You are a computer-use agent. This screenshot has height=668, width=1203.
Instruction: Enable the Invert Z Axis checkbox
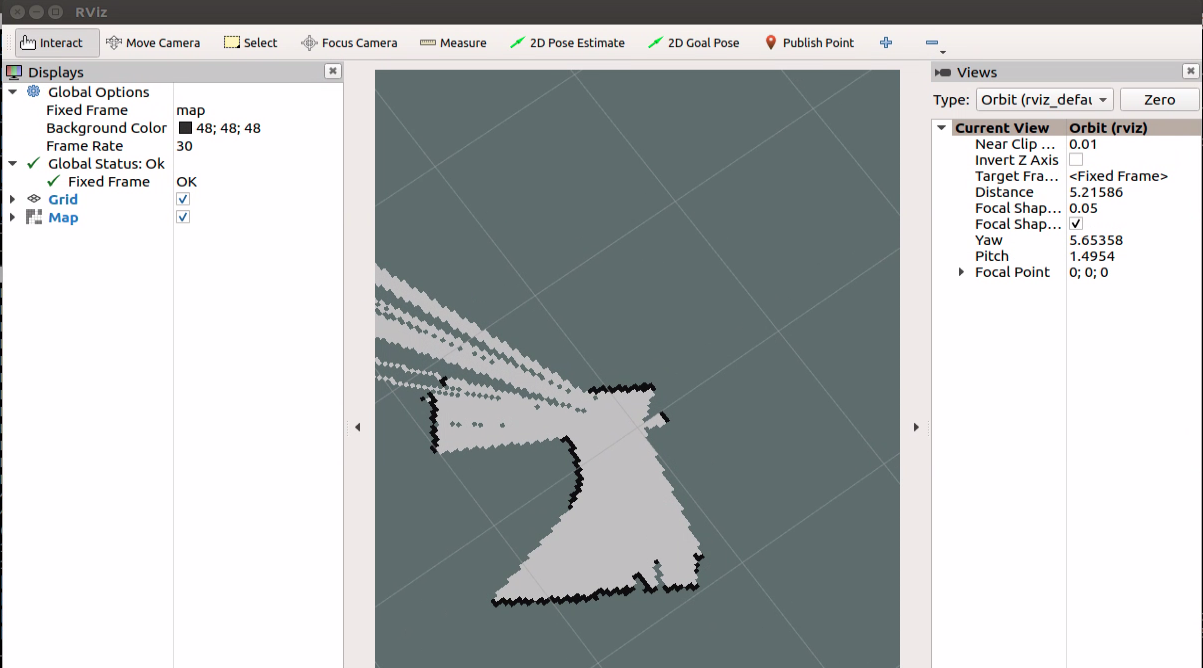click(1076, 160)
